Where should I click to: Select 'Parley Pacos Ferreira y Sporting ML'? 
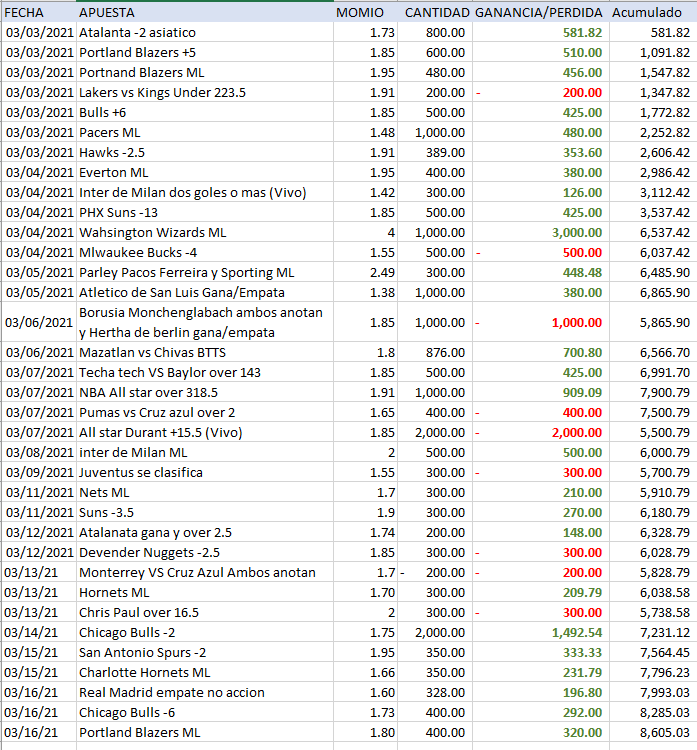[x=205, y=273]
